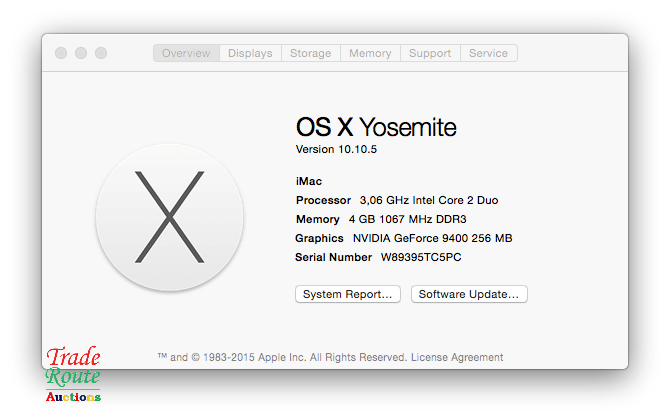Image resolution: width=670 pixels, height=419 pixels.
Task: Open the License Agreement link
Action: coord(457,357)
